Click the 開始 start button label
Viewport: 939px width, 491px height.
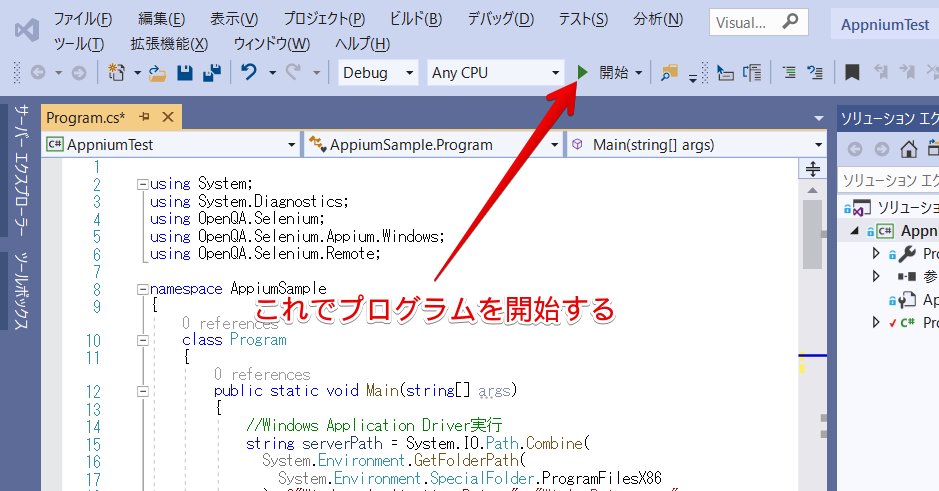[613, 72]
